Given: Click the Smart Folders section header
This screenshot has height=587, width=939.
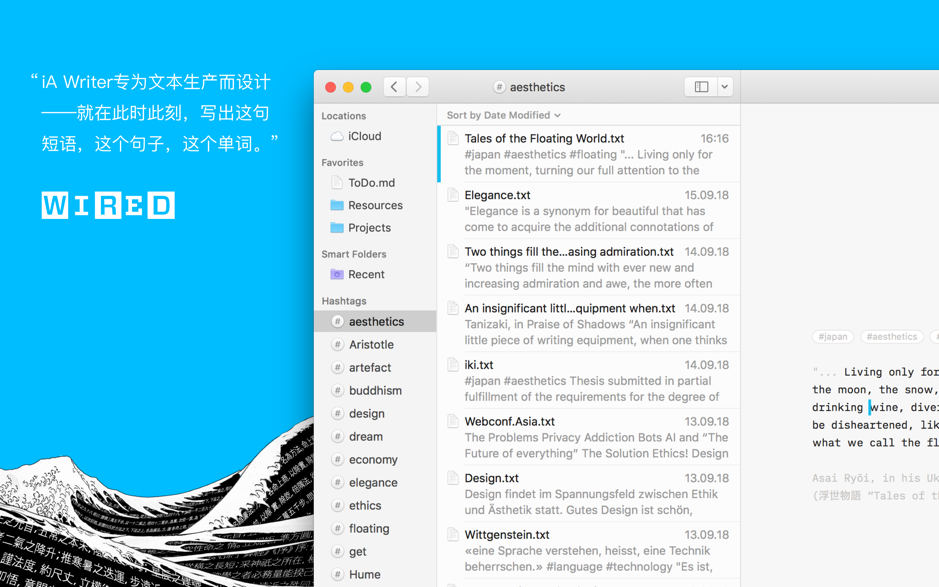Looking at the screenshot, I should click(354, 254).
